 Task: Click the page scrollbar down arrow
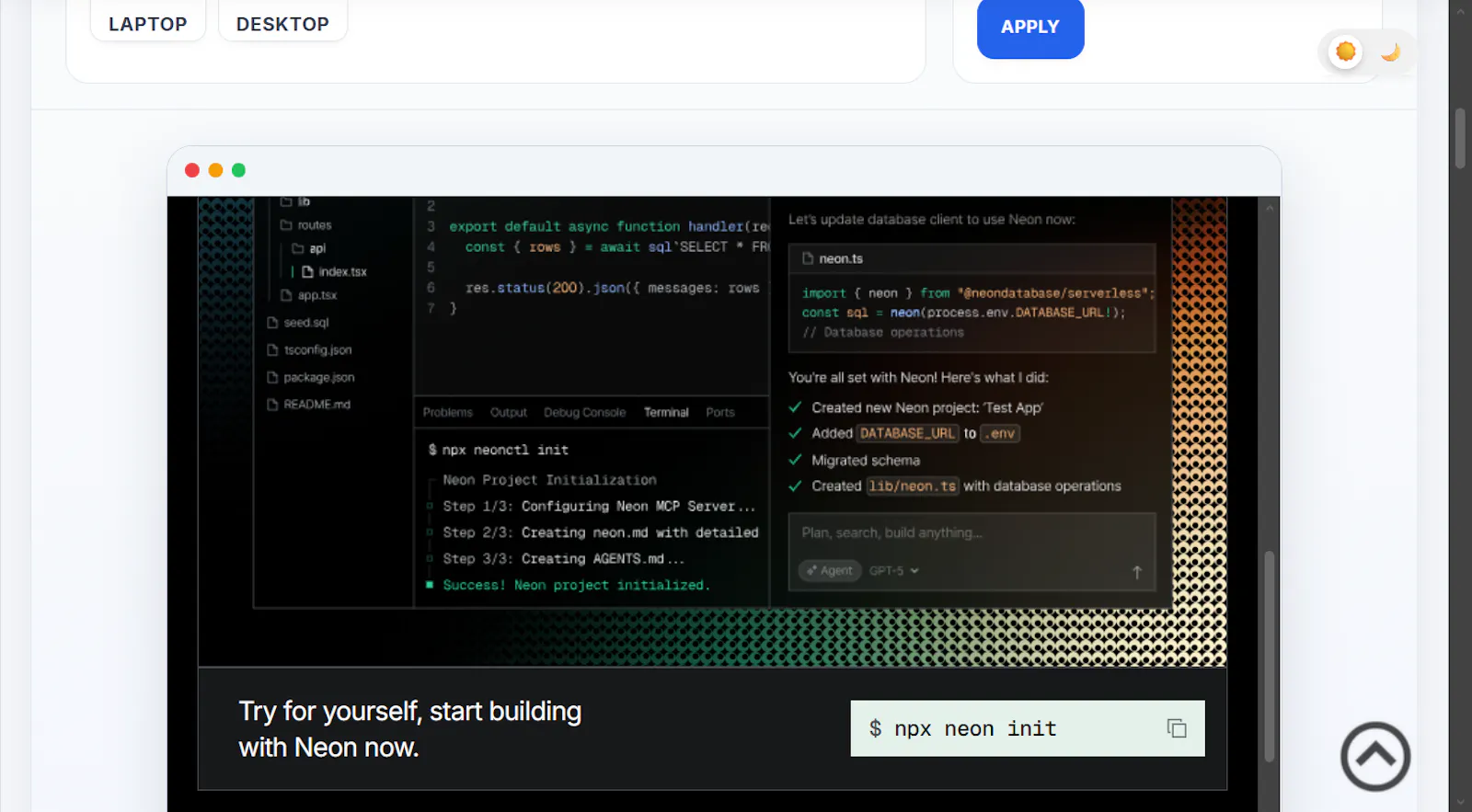(1460, 803)
